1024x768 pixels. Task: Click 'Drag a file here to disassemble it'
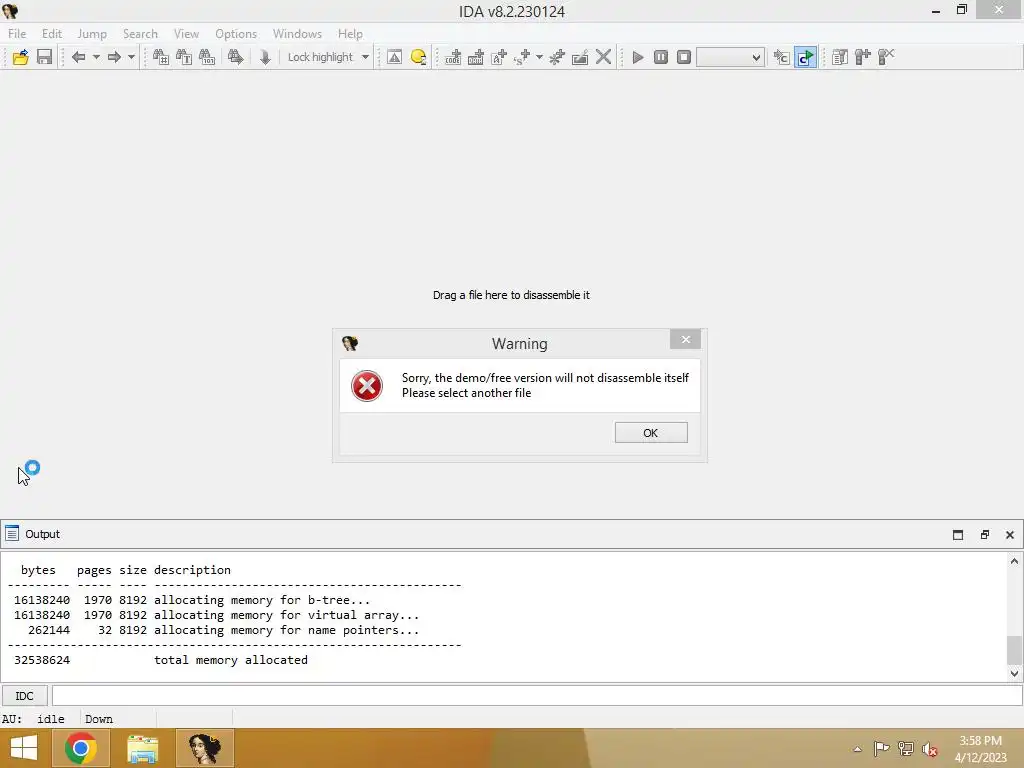pos(511,295)
